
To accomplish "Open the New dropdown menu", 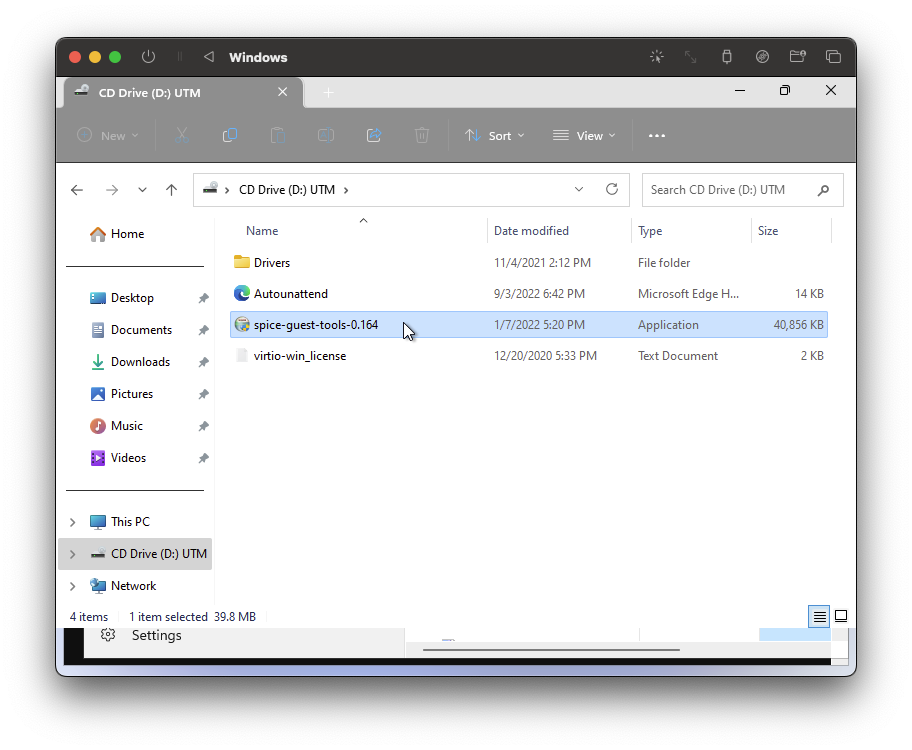I will click(x=108, y=136).
